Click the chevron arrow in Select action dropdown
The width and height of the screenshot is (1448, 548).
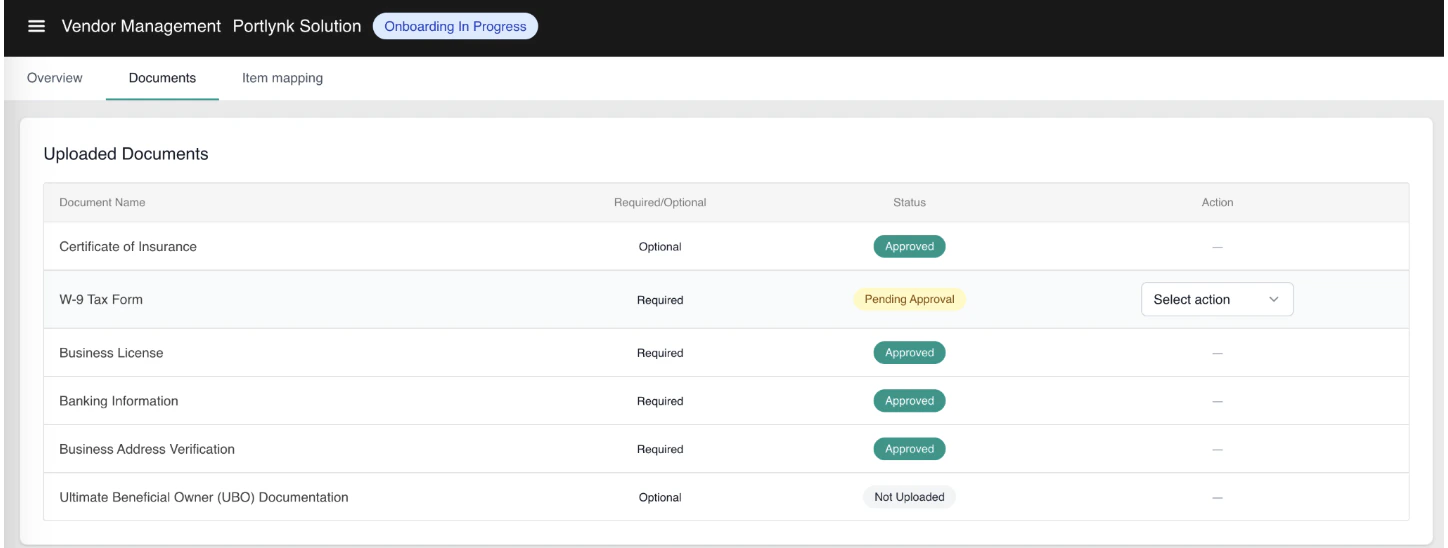click(1273, 300)
